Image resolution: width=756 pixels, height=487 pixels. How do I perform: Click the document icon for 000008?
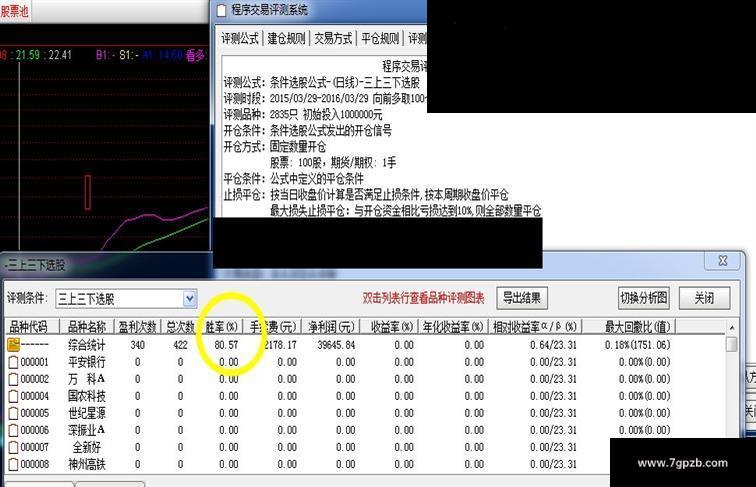14,464
